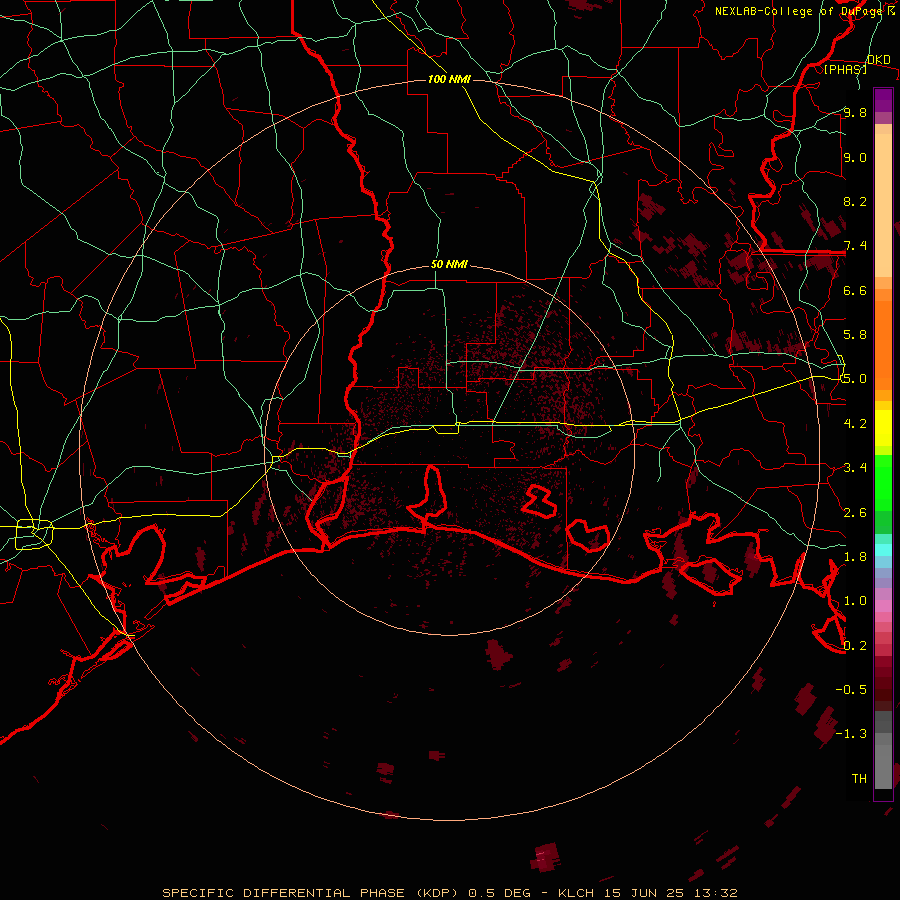Click the DKD product code label
The image size is (900, 900).
pyautogui.click(x=878, y=60)
